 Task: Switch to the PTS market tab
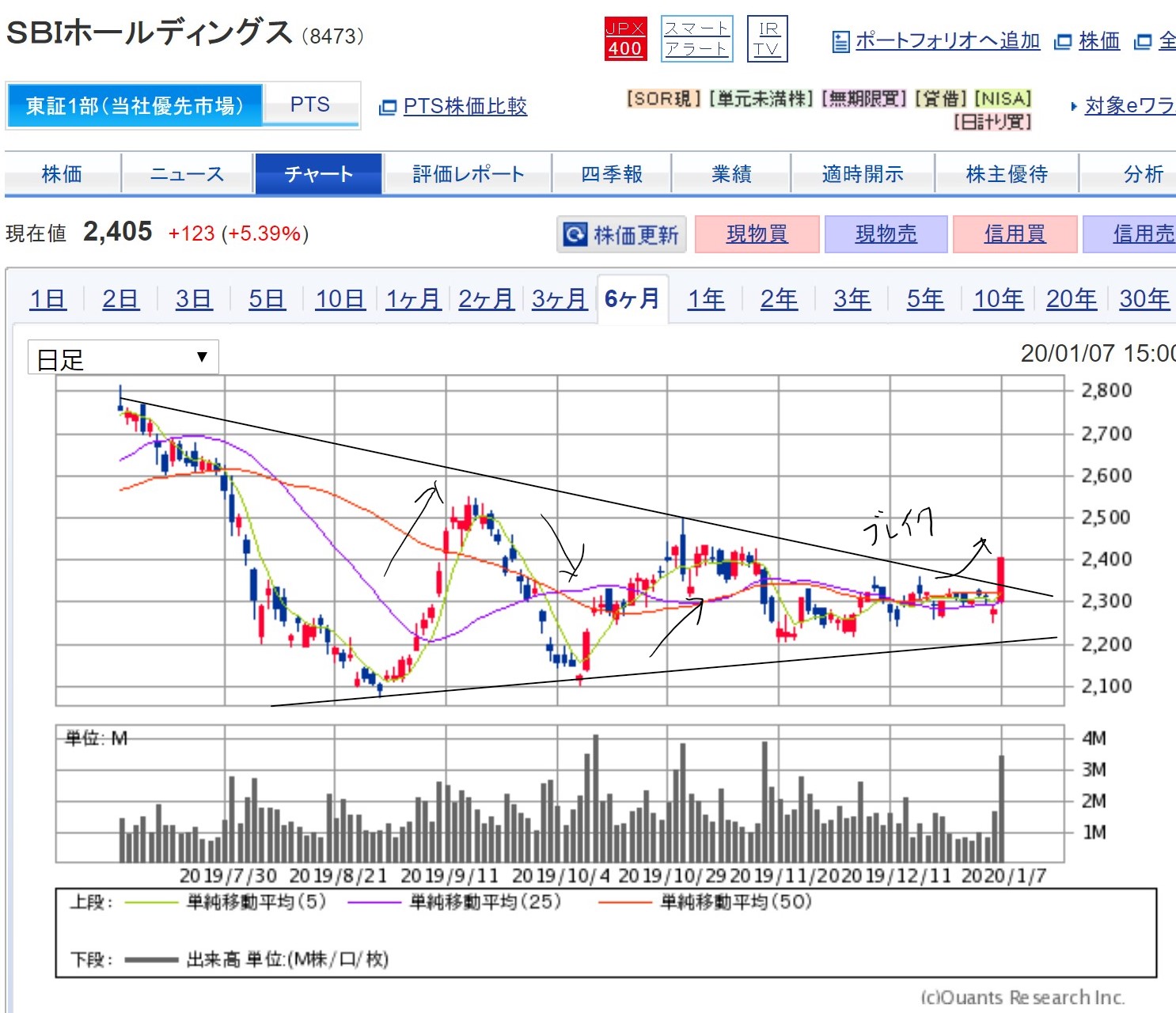[310, 105]
